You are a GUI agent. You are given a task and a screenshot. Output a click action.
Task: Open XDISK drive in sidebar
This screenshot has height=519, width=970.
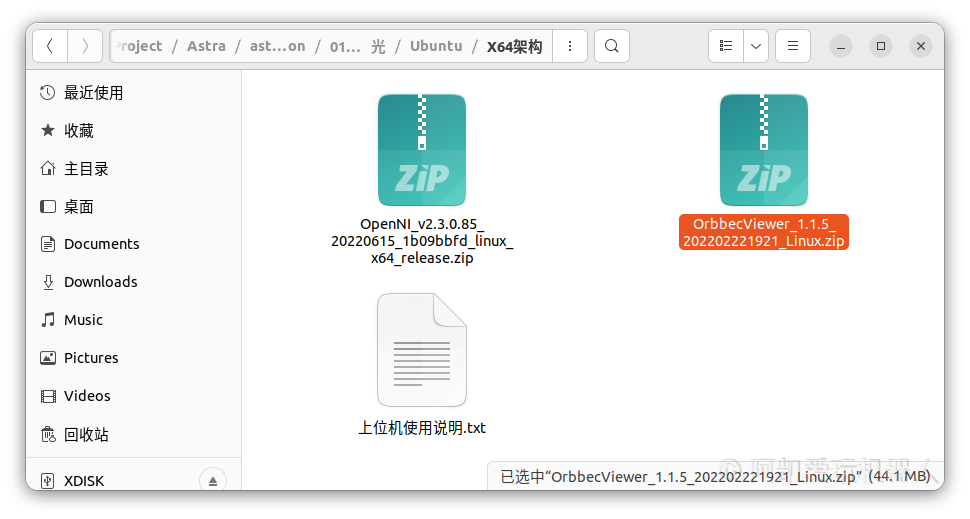click(133, 480)
